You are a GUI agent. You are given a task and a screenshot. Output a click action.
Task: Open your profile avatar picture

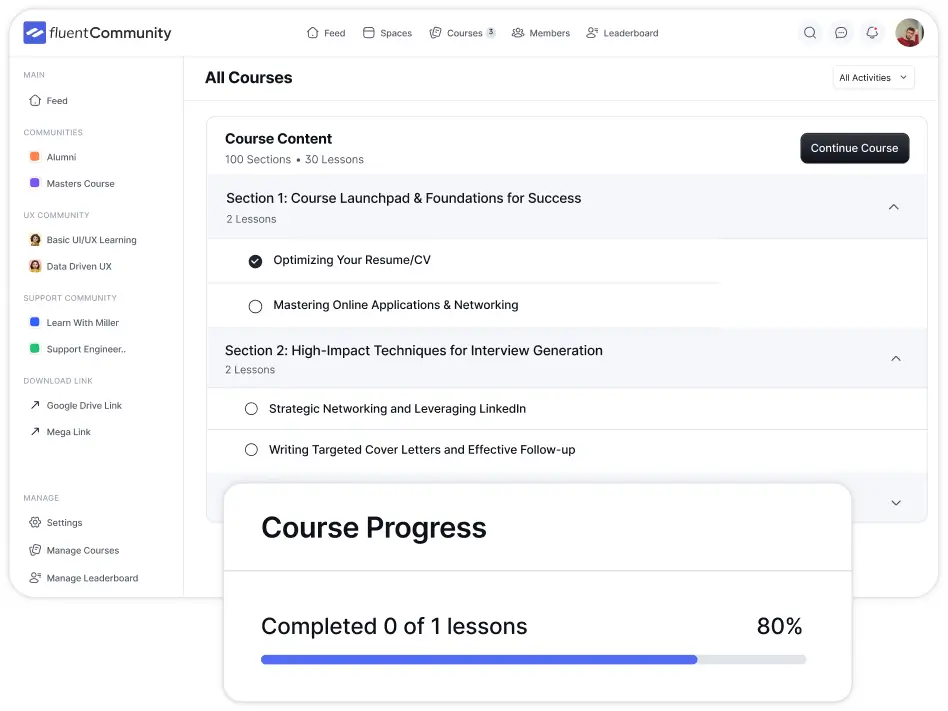908,32
